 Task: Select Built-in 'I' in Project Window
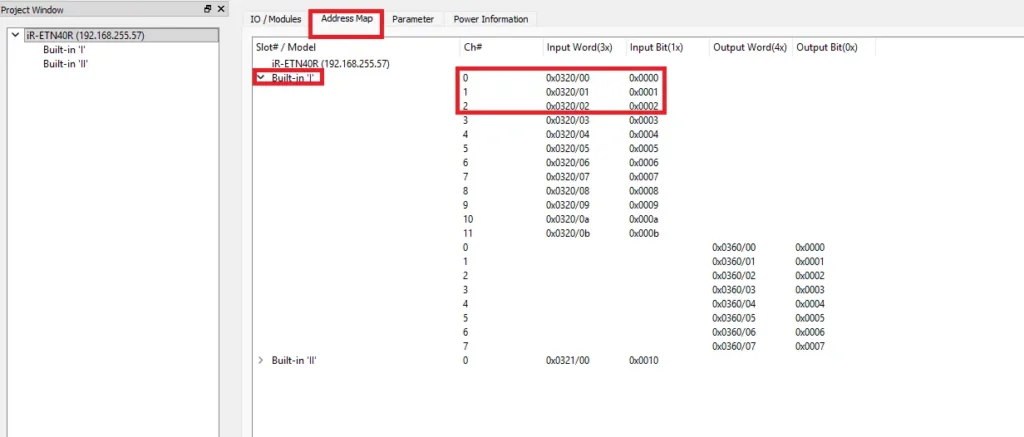(x=65, y=50)
